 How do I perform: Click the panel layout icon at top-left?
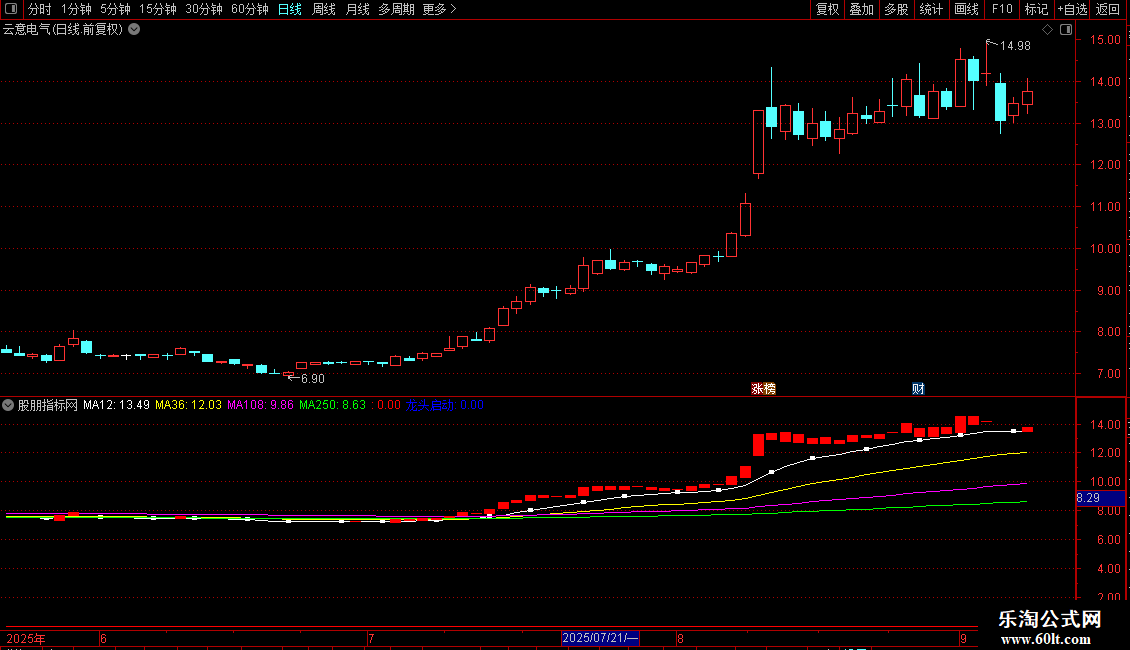[x=11, y=9]
